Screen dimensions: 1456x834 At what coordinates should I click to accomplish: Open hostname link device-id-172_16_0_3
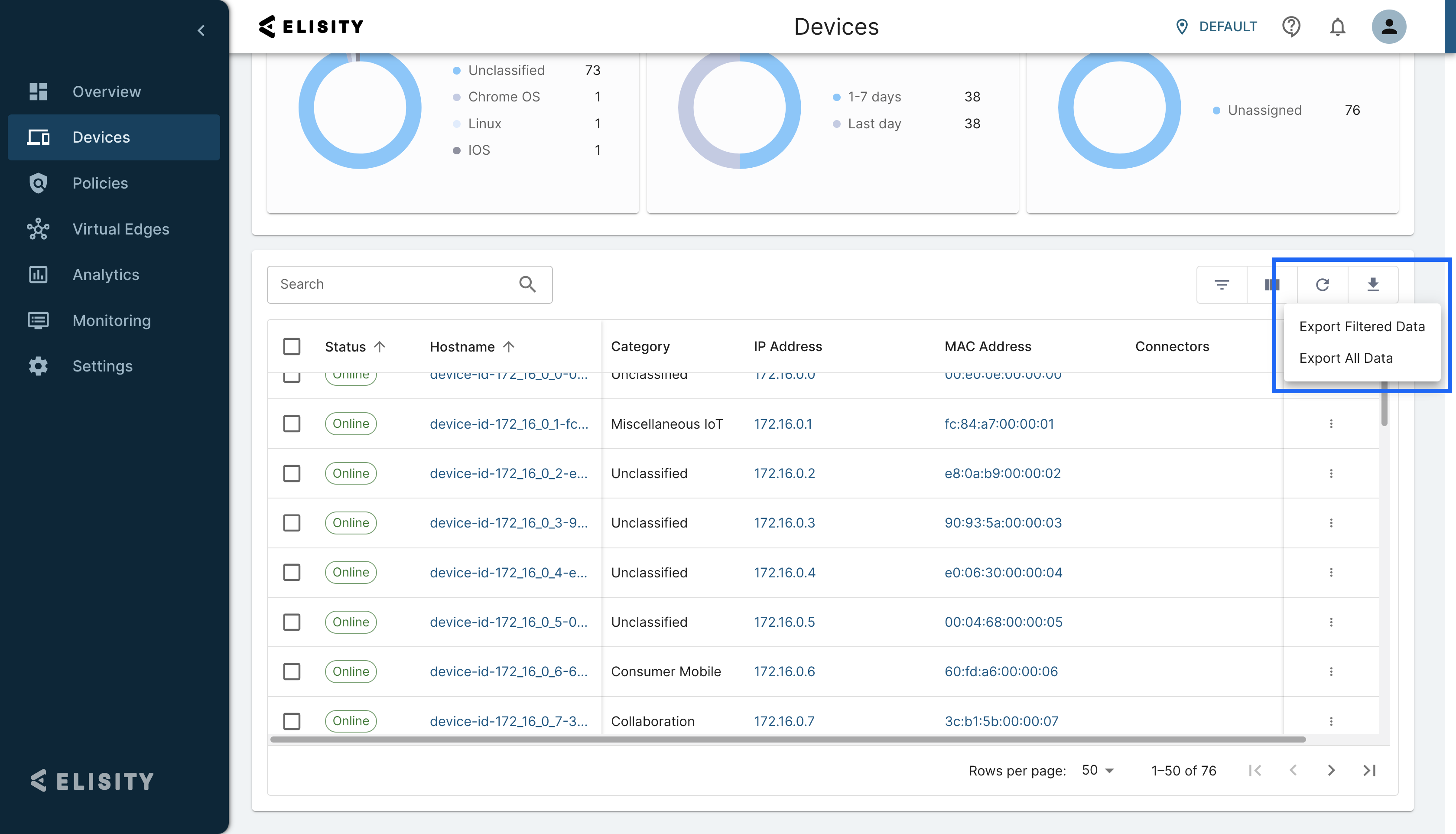[x=508, y=523]
